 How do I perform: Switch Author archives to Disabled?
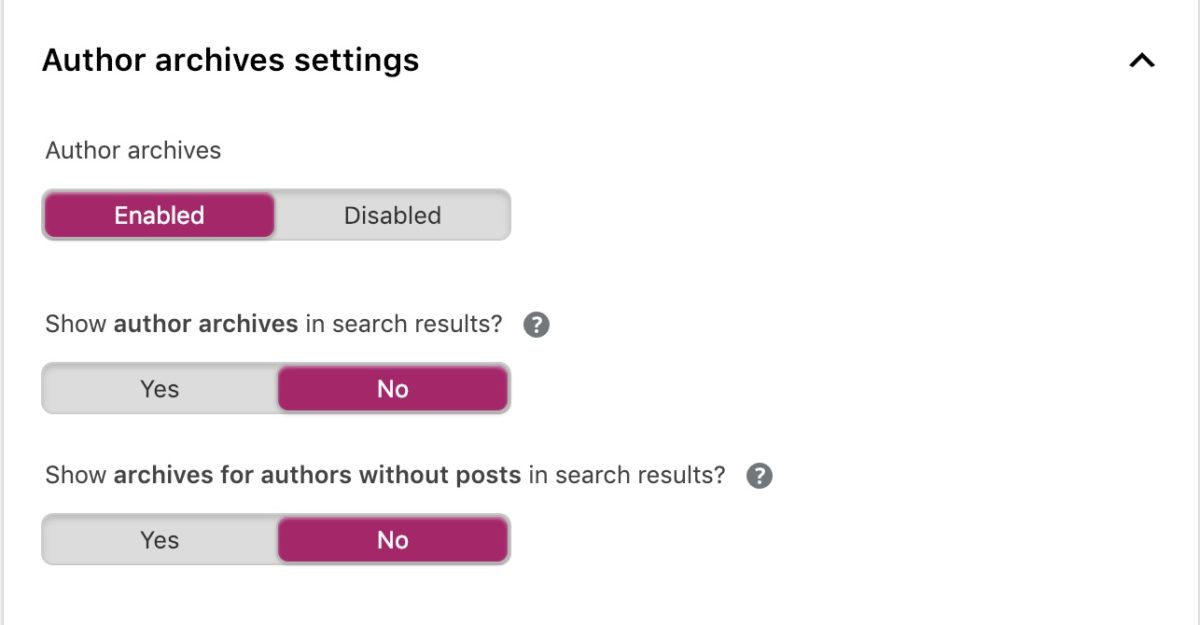point(392,215)
